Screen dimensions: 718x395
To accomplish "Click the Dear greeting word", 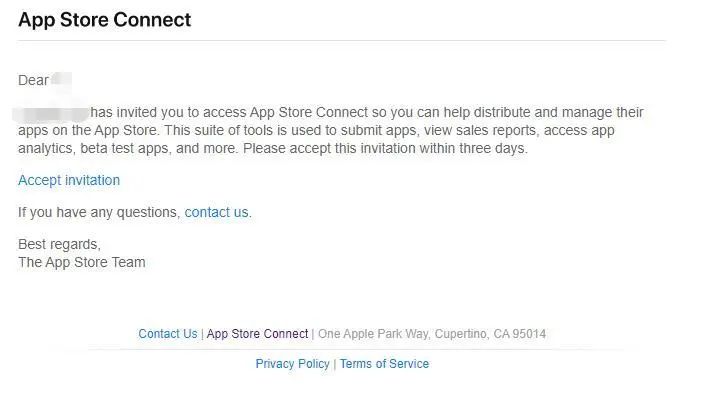I will [33, 80].
